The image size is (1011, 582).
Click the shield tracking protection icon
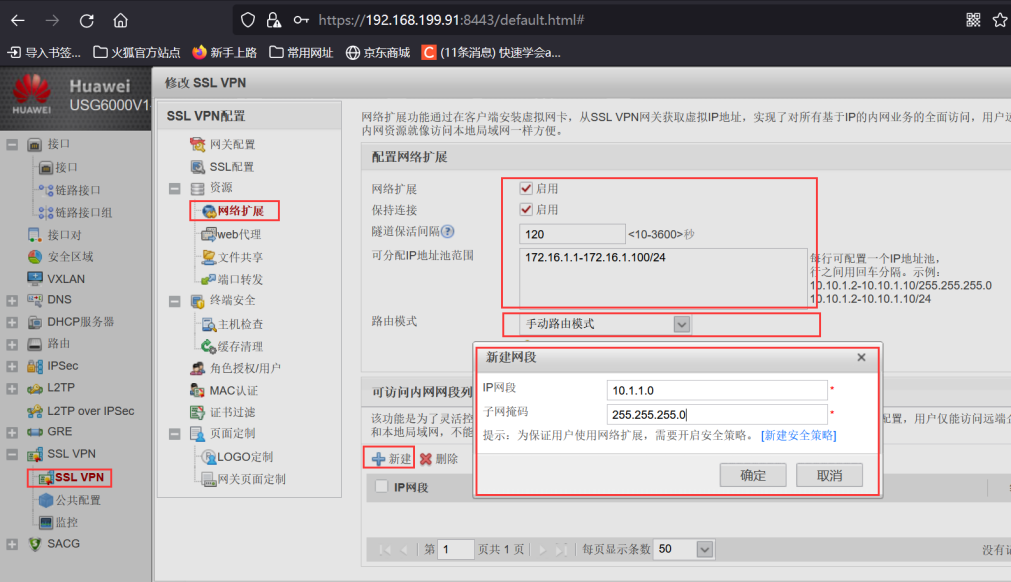[248, 21]
